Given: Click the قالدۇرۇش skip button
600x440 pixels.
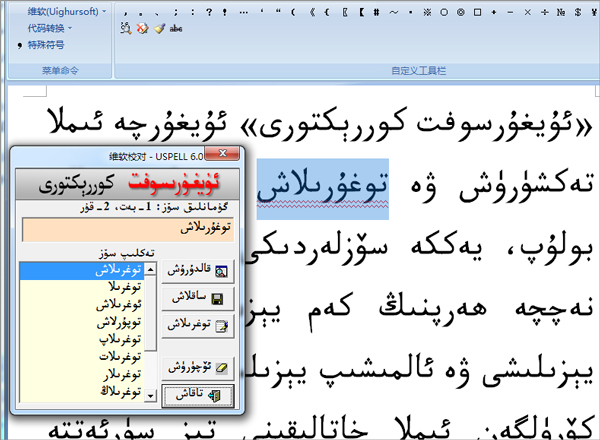Looking at the screenshot, I should point(197,271).
